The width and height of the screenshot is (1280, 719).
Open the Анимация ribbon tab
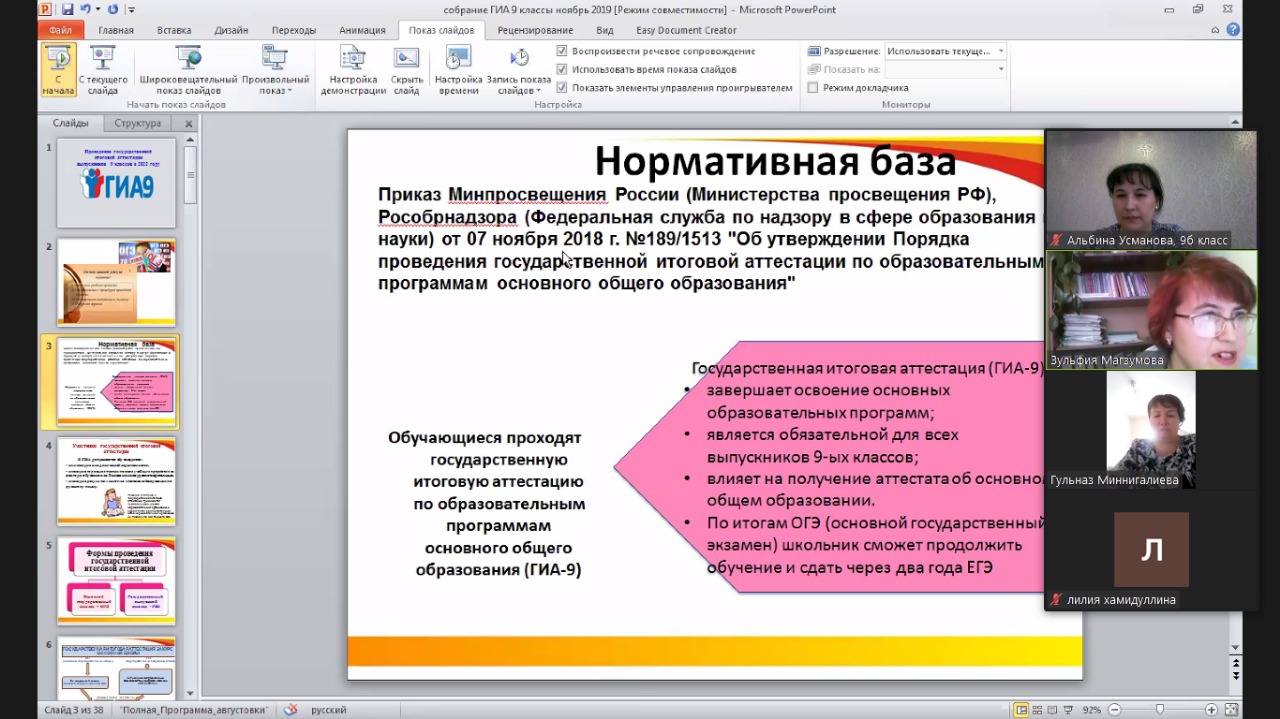point(362,30)
